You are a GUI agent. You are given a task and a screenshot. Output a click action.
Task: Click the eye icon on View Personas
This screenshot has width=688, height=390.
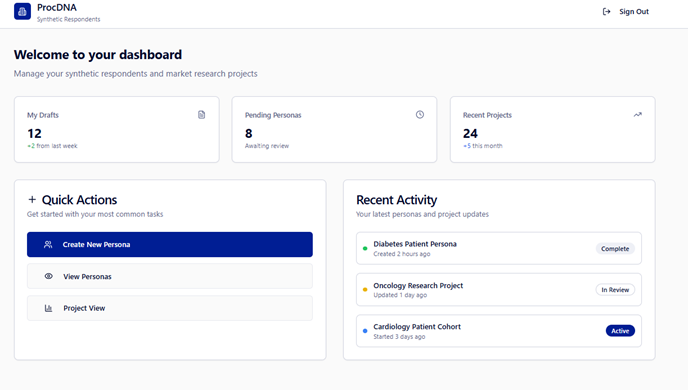pyautogui.click(x=49, y=276)
